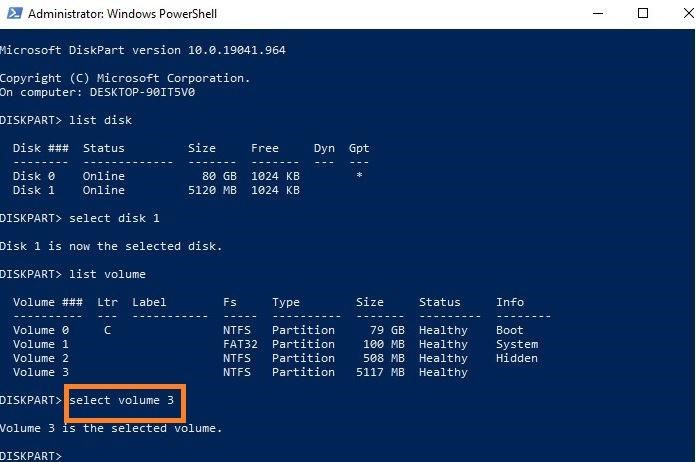The height and width of the screenshot is (462, 696).
Task: Click the Volume 3 is the selected volume message
Action: pos(110,428)
